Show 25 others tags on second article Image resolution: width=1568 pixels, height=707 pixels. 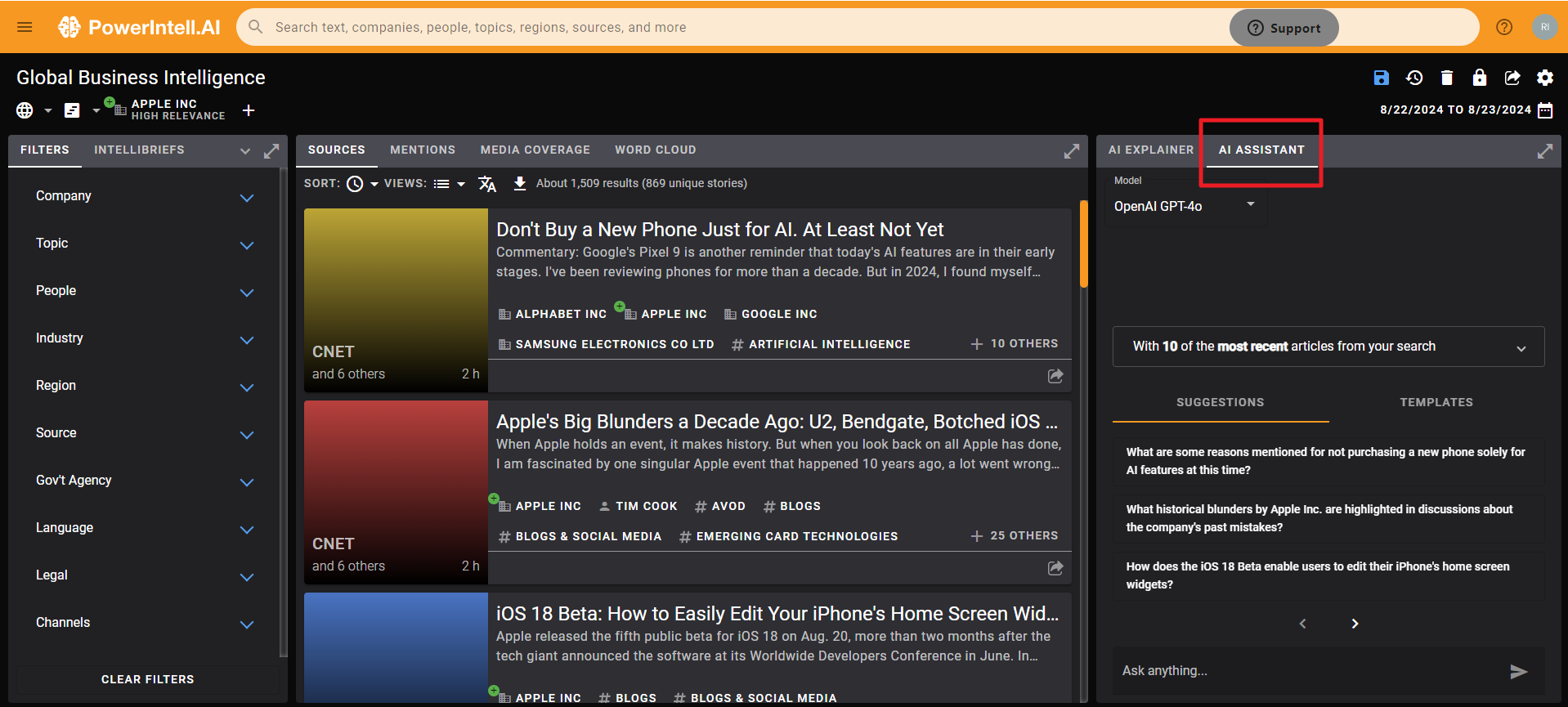(x=1015, y=536)
